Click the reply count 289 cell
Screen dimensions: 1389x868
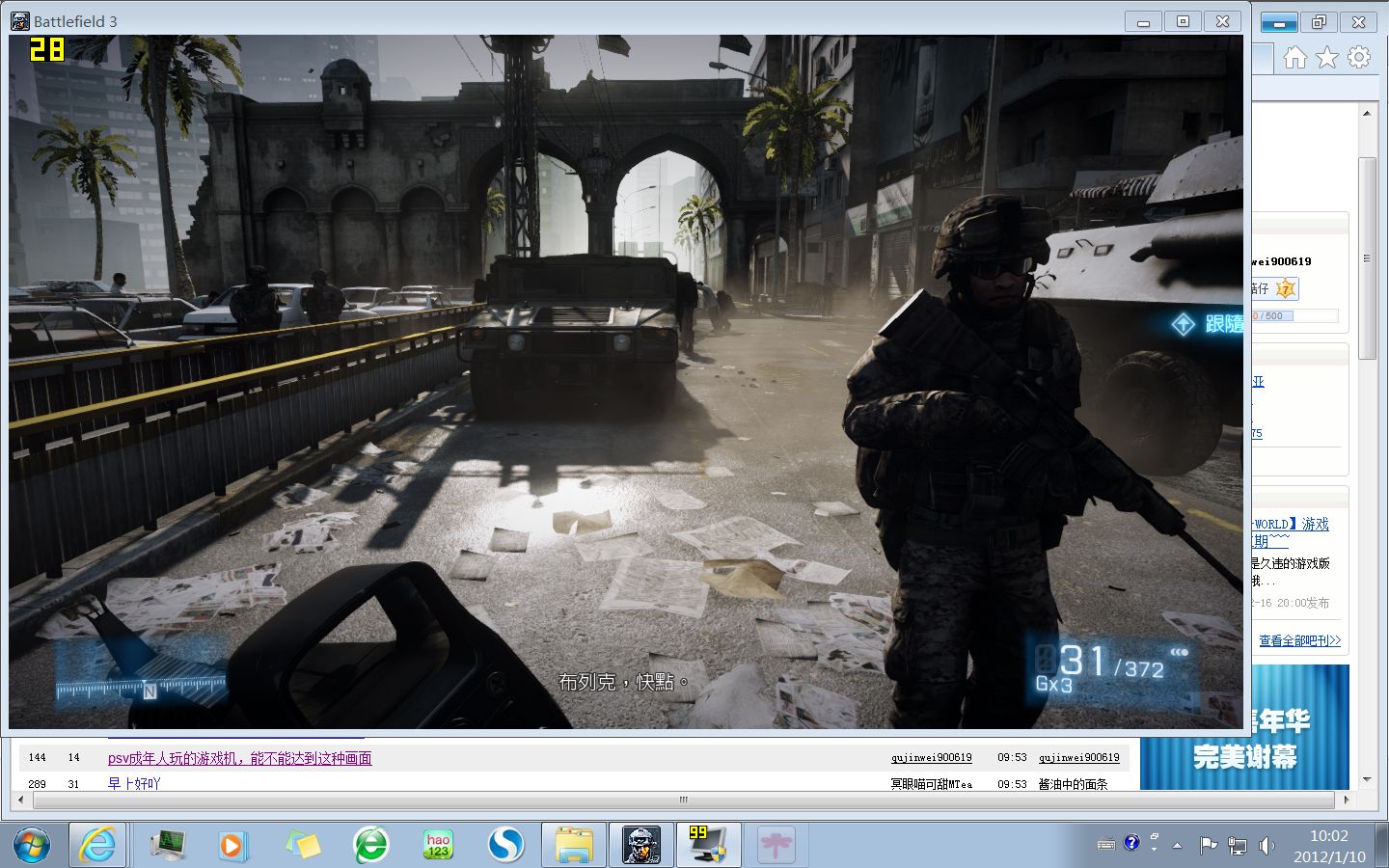click(x=38, y=784)
